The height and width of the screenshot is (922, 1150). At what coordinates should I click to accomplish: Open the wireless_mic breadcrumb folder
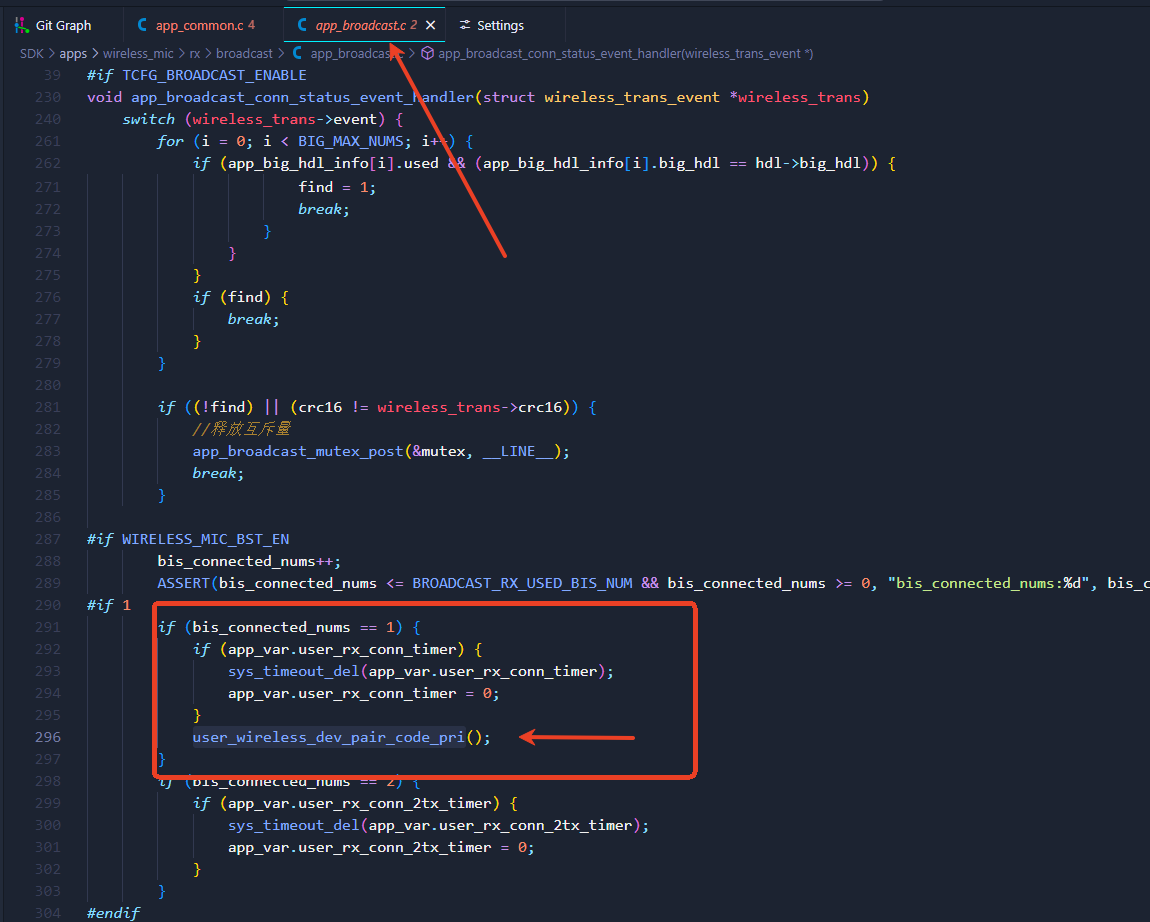pos(138,54)
